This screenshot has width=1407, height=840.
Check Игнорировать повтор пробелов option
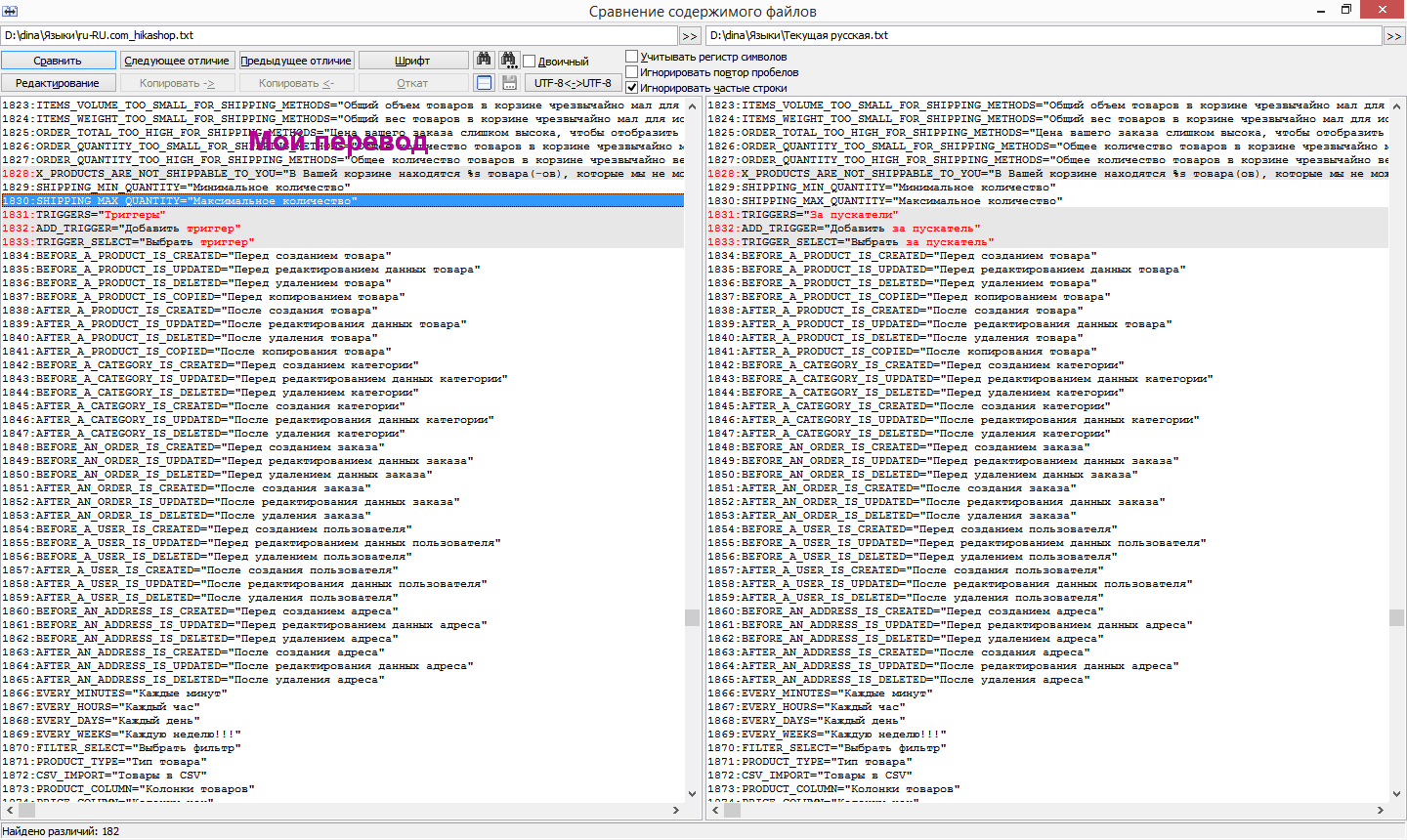click(x=631, y=72)
